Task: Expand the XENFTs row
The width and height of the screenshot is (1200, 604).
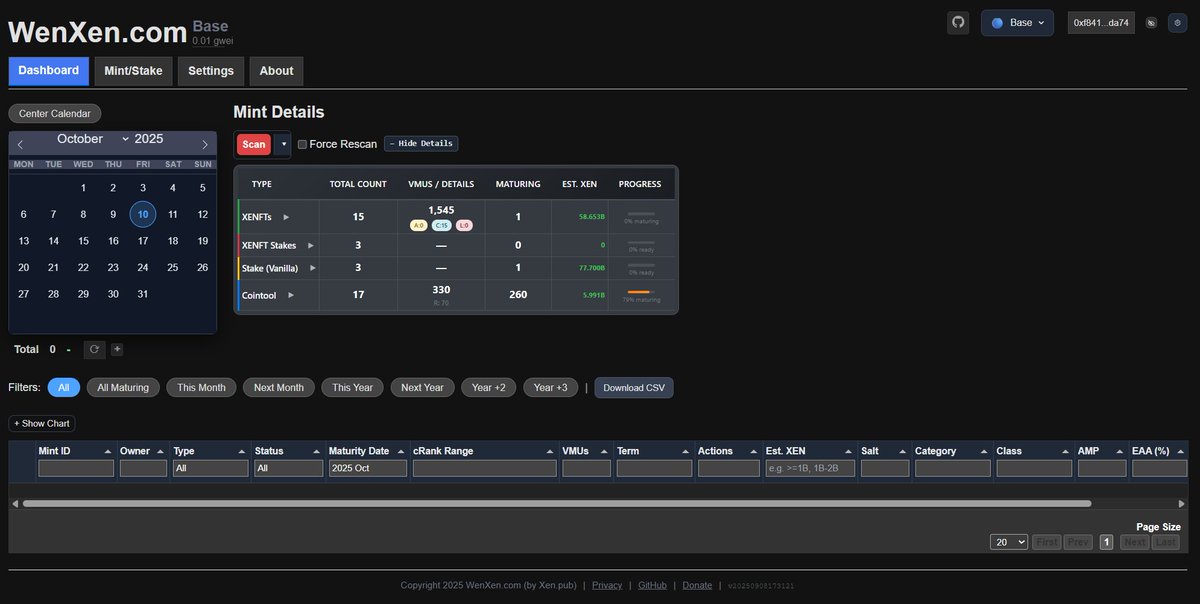Action: pos(286,216)
